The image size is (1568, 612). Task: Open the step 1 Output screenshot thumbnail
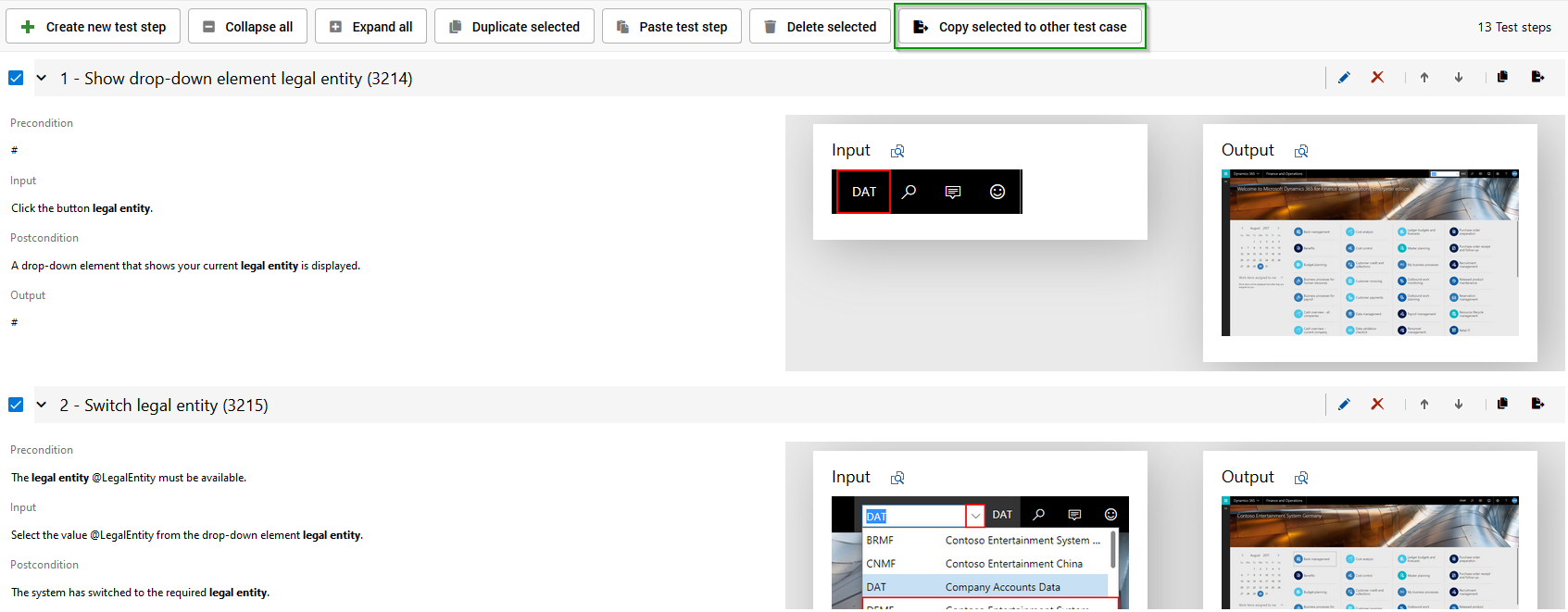[x=1370, y=253]
